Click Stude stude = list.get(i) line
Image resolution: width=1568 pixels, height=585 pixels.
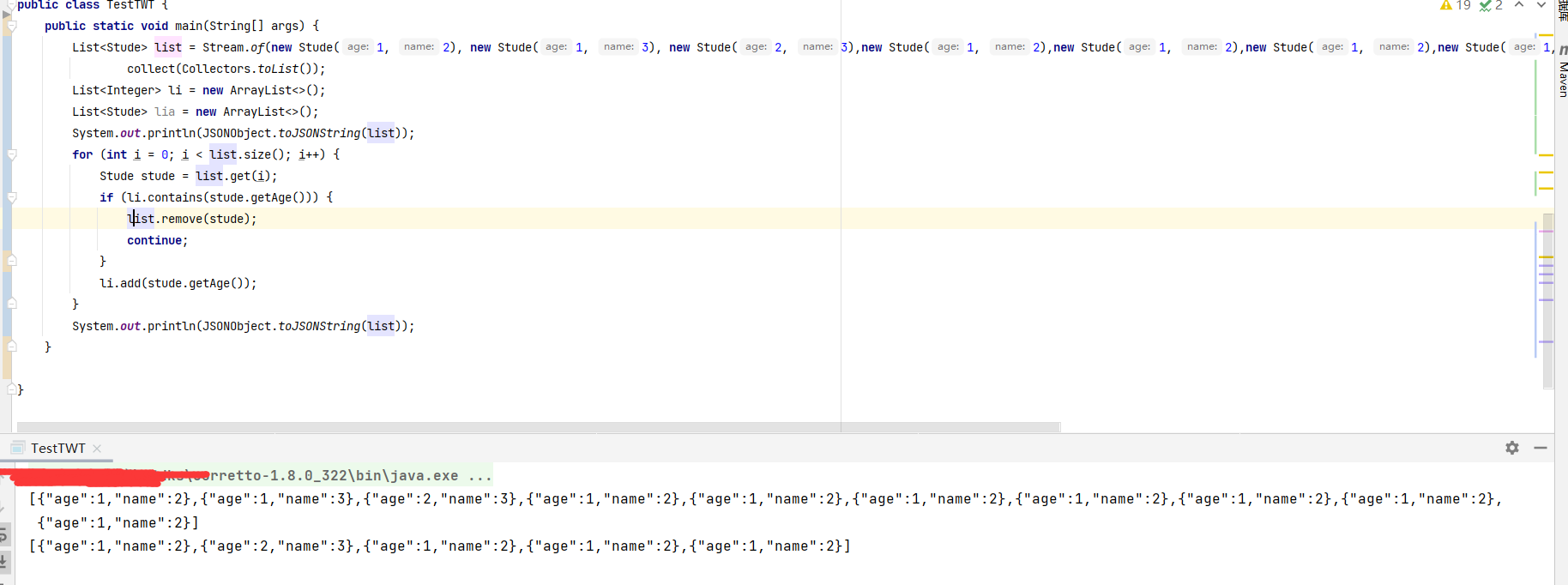point(189,176)
